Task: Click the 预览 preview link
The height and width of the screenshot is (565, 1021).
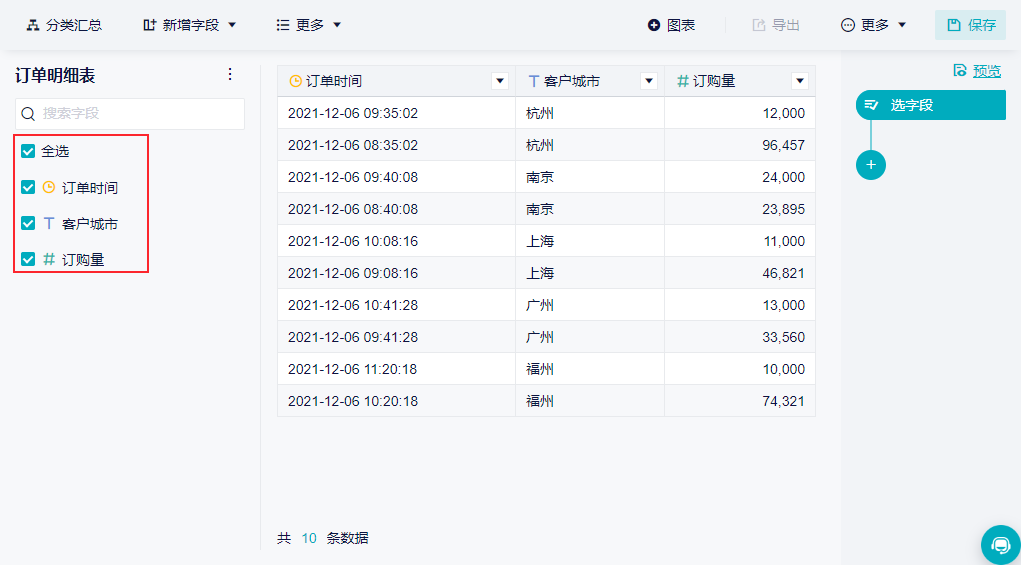Action: tap(985, 70)
